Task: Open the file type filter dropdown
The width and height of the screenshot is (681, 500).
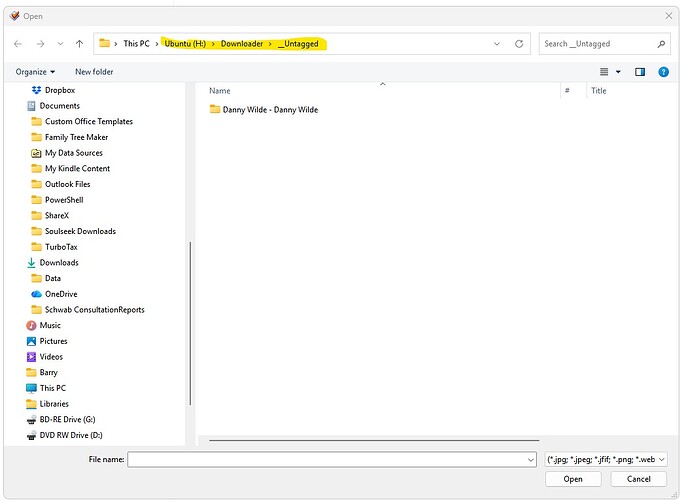Action: (x=606, y=459)
